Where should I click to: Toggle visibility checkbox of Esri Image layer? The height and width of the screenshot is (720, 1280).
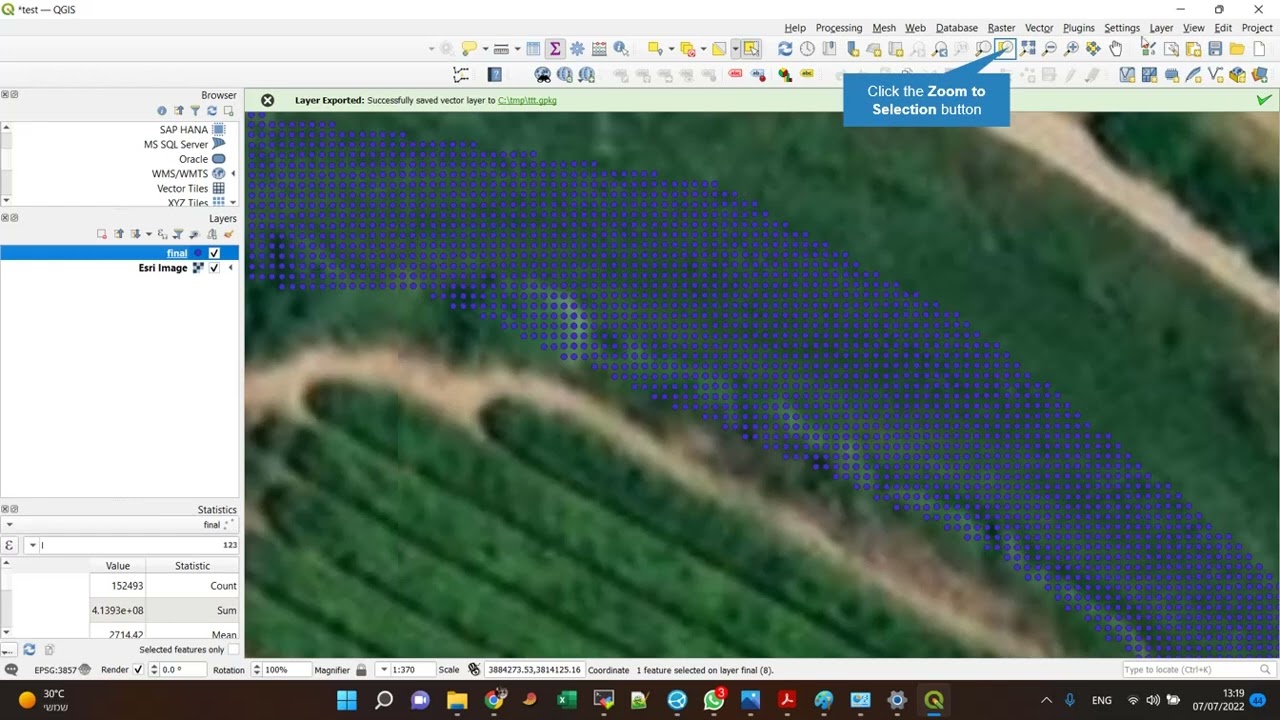(214, 268)
